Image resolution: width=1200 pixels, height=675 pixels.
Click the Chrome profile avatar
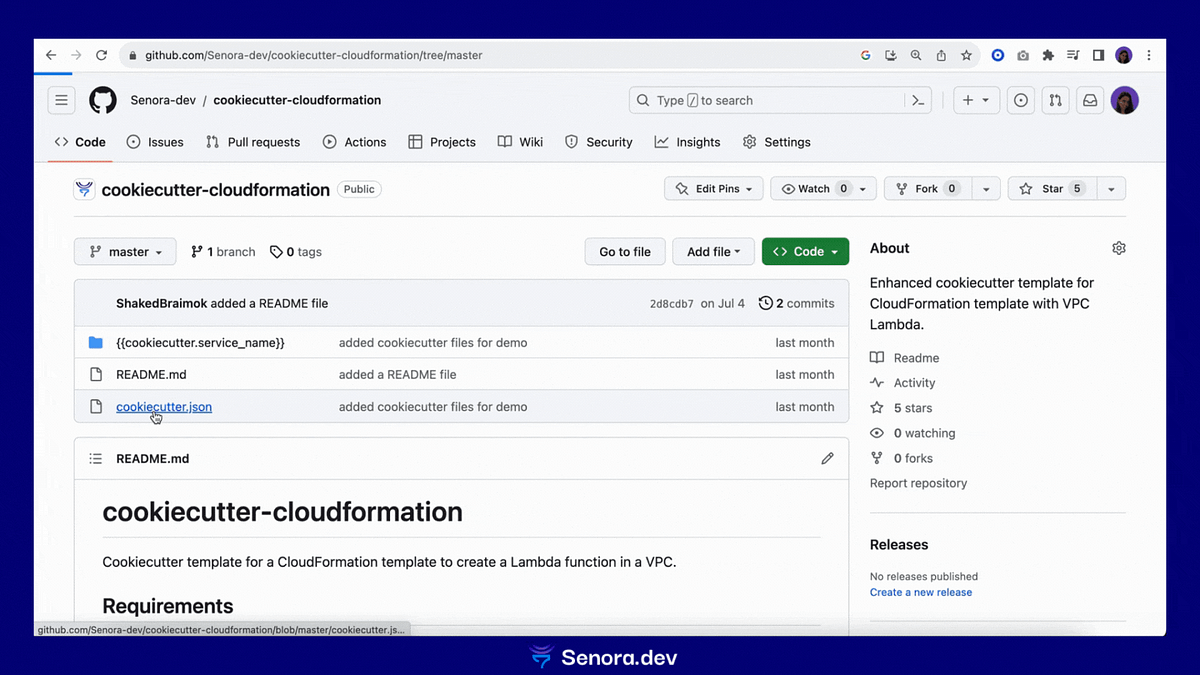click(1124, 55)
